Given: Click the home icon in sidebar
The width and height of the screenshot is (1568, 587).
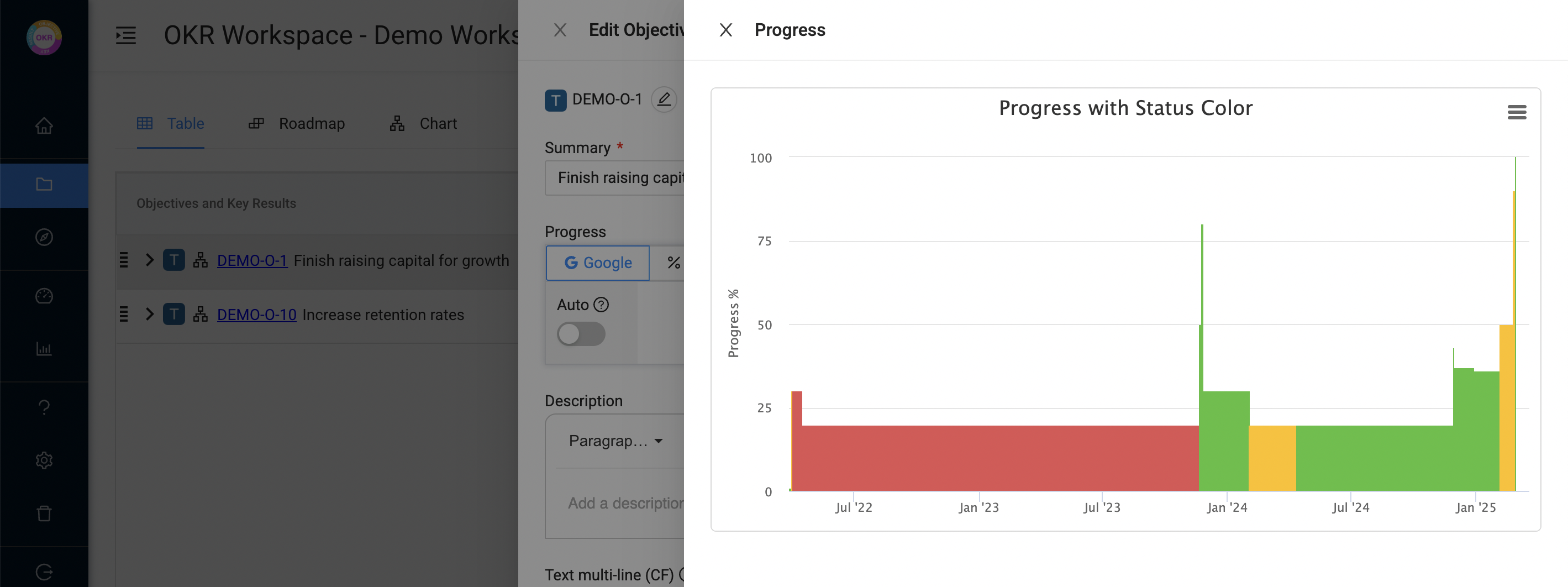Looking at the screenshot, I should click(x=44, y=126).
